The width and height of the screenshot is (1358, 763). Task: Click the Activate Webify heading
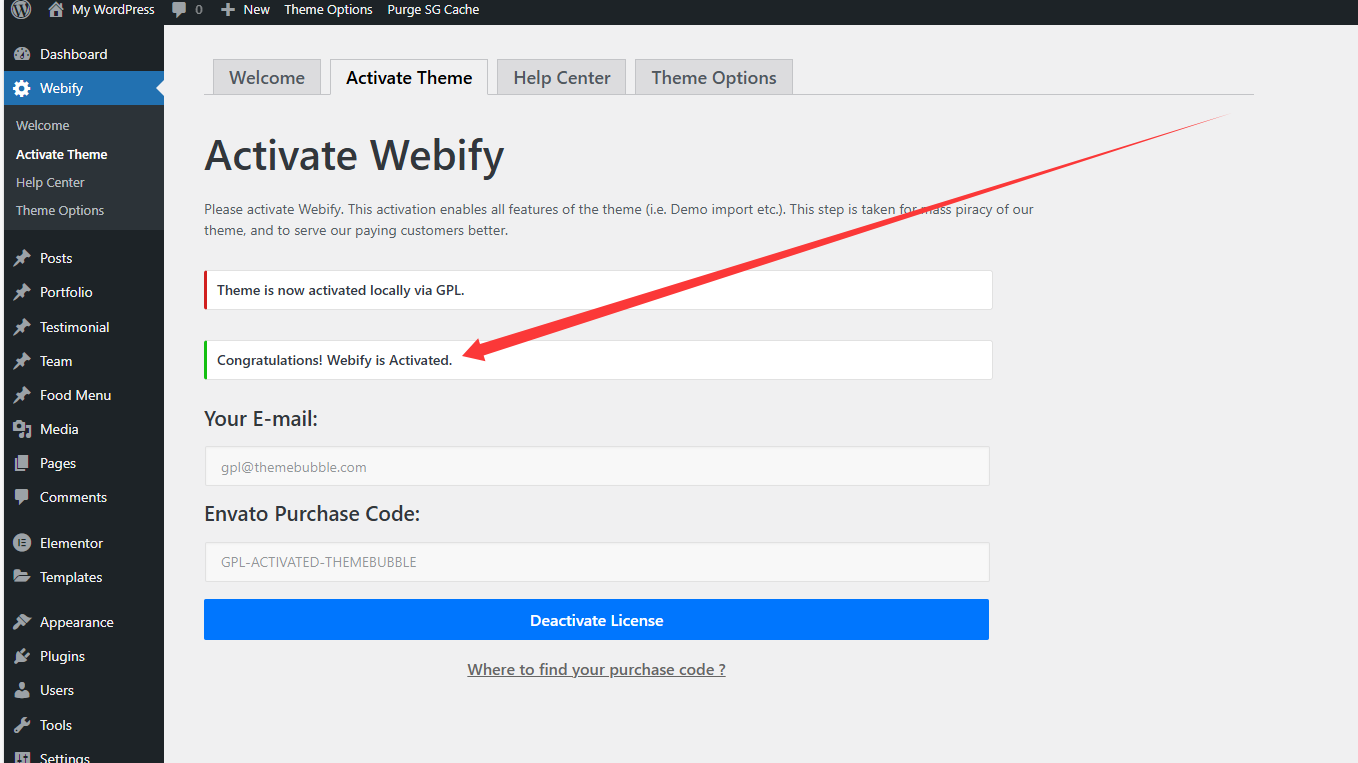click(354, 156)
